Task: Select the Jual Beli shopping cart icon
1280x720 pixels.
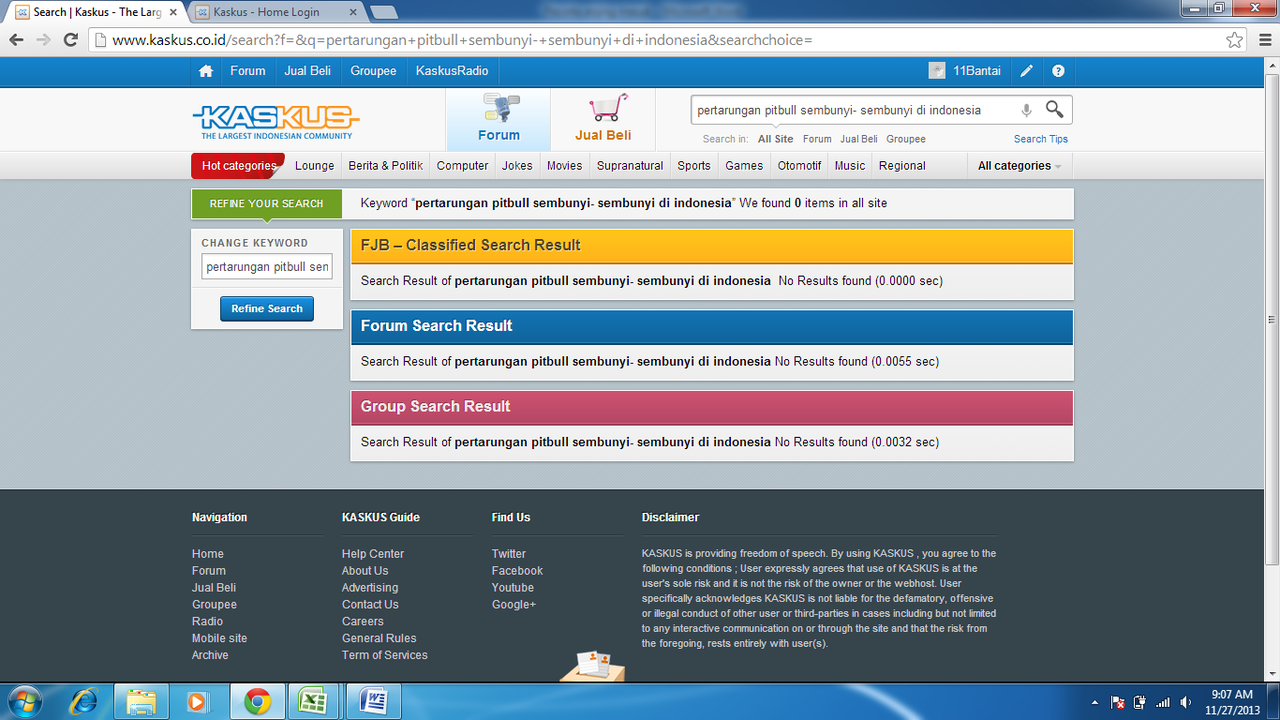Action: (x=608, y=108)
